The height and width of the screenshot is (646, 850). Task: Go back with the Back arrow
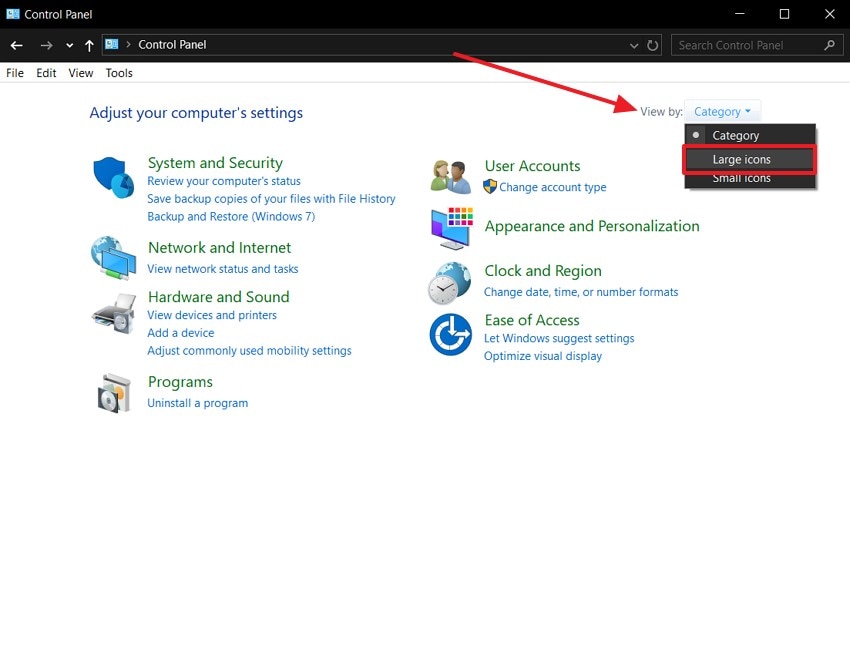16,46
